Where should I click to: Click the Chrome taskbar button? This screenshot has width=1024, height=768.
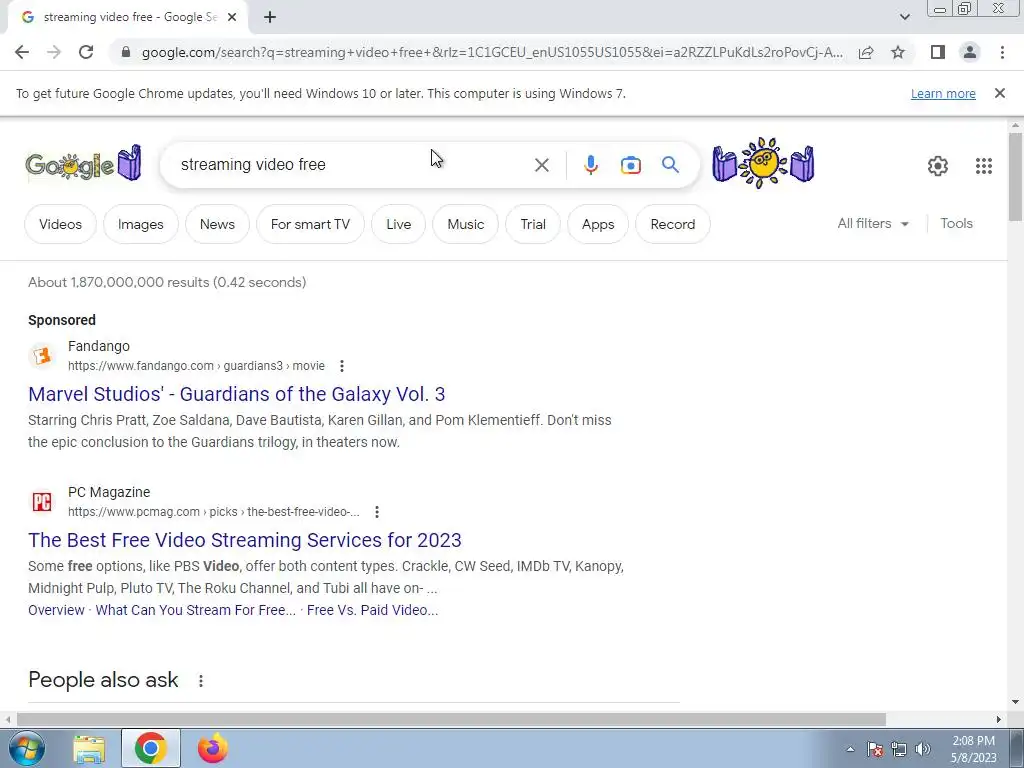point(151,749)
